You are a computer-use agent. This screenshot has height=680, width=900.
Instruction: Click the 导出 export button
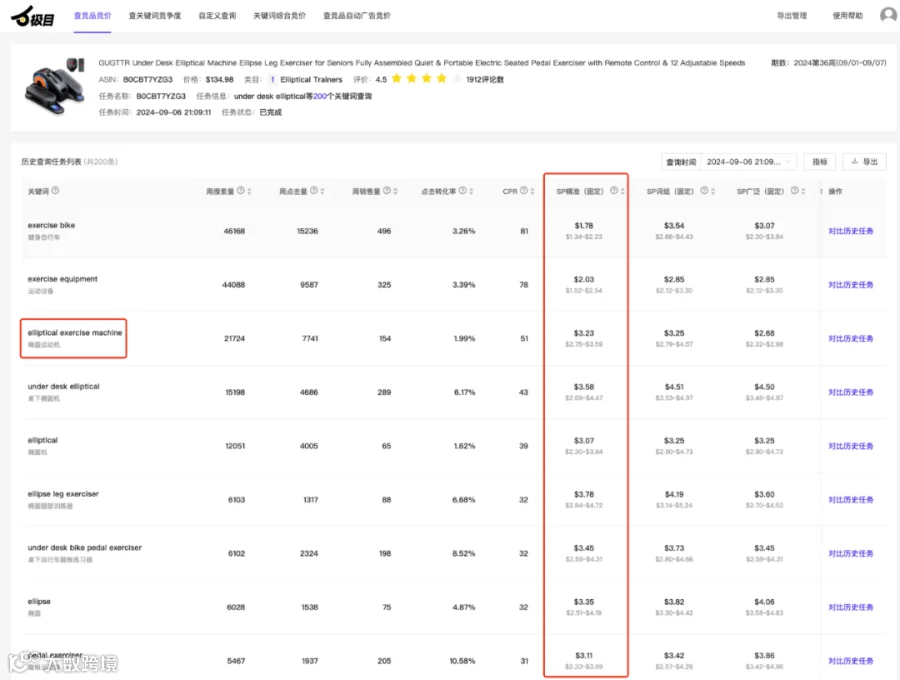864,162
